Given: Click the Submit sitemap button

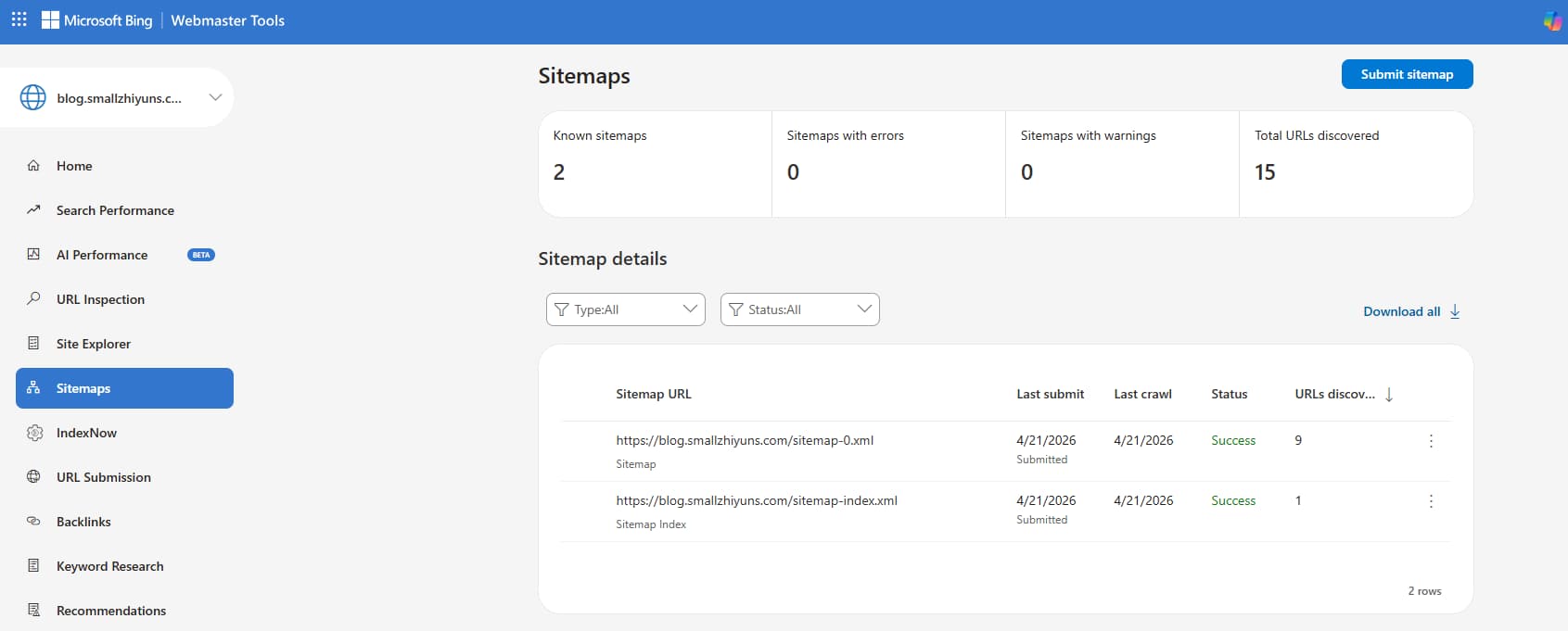Looking at the screenshot, I should click(1407, 74).
